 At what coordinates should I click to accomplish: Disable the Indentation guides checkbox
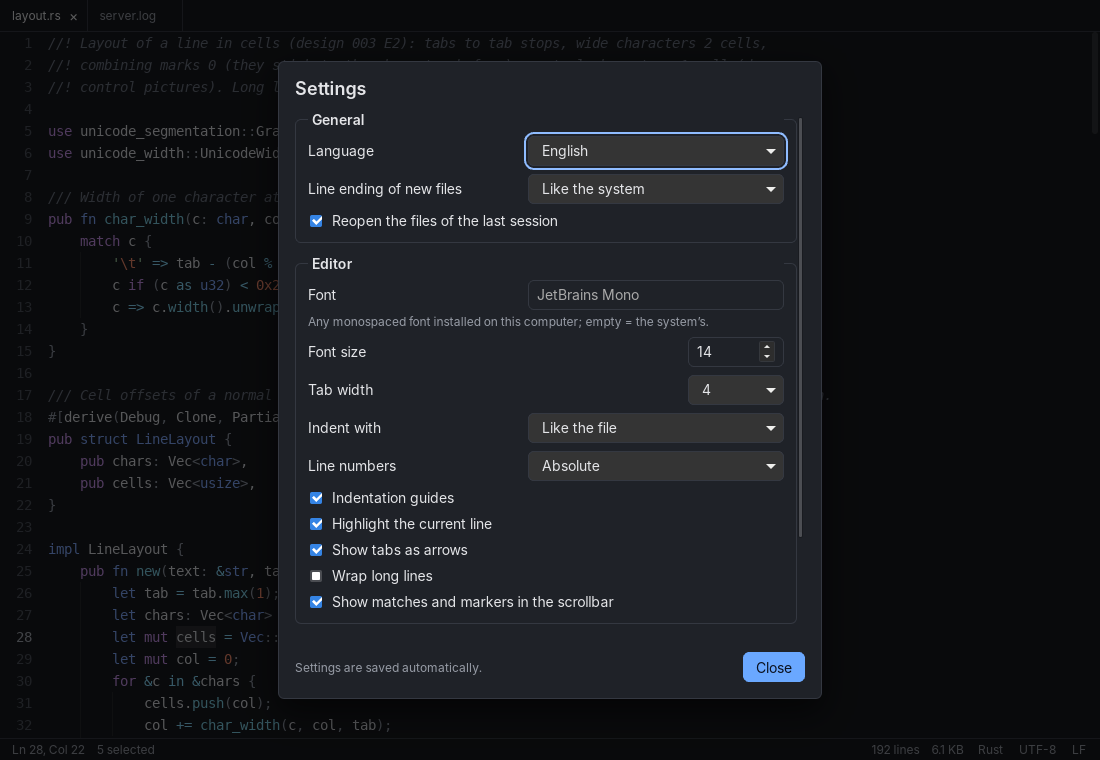316,498
